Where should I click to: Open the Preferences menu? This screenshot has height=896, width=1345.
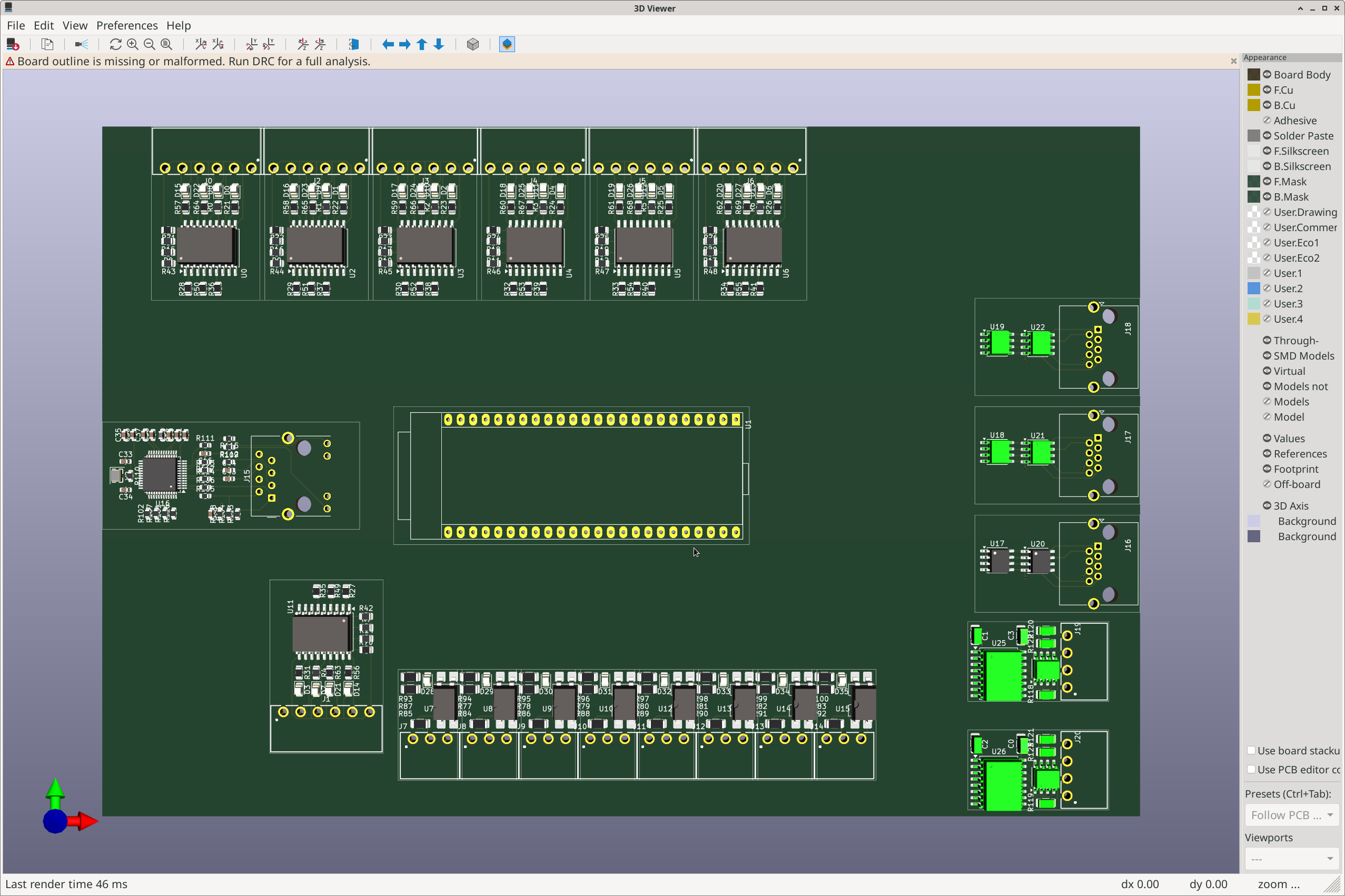click(127, 26)
